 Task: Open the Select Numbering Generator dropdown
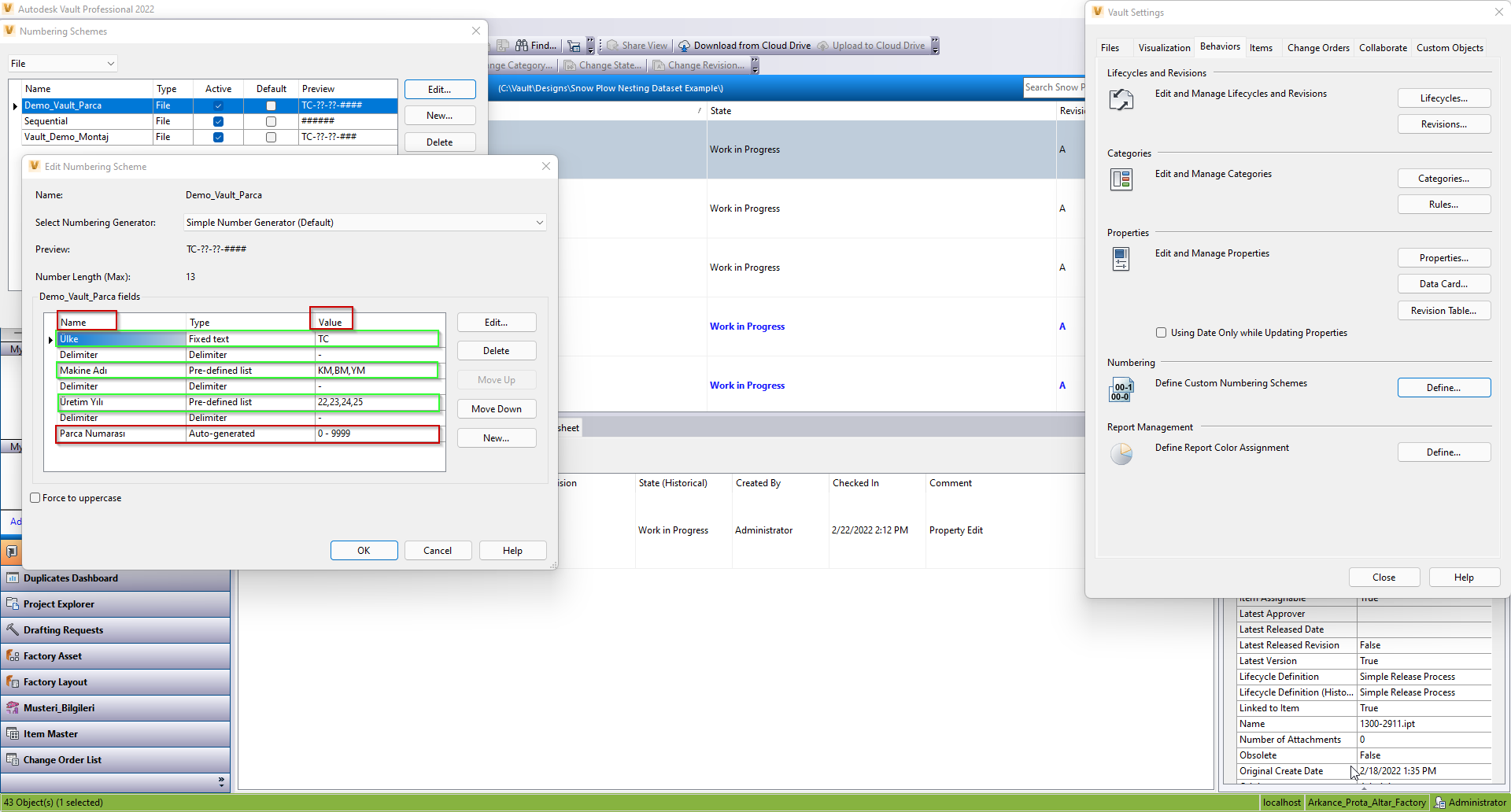(x=540, y=223)
